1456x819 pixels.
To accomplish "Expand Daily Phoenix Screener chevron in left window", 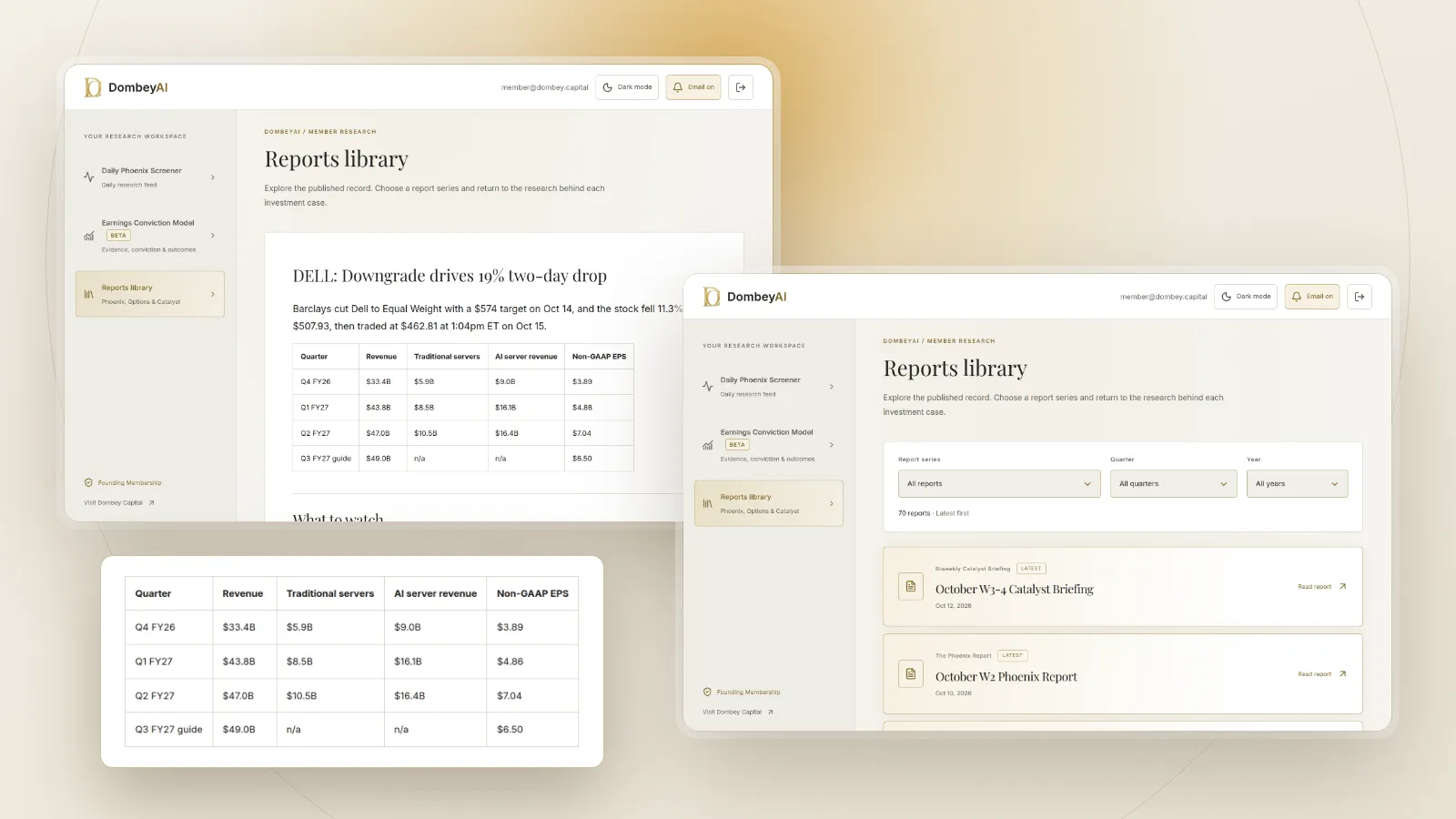I will pyautogui.click(x=213, y=177).
